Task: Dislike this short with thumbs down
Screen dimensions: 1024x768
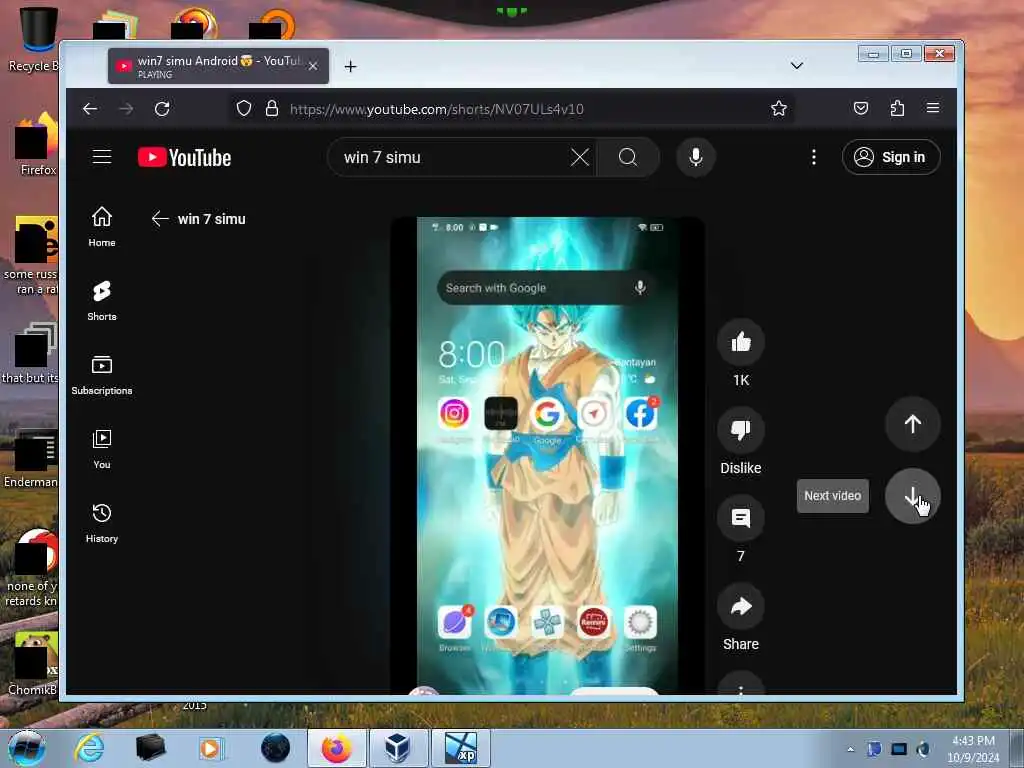Action: click(741, 430)
